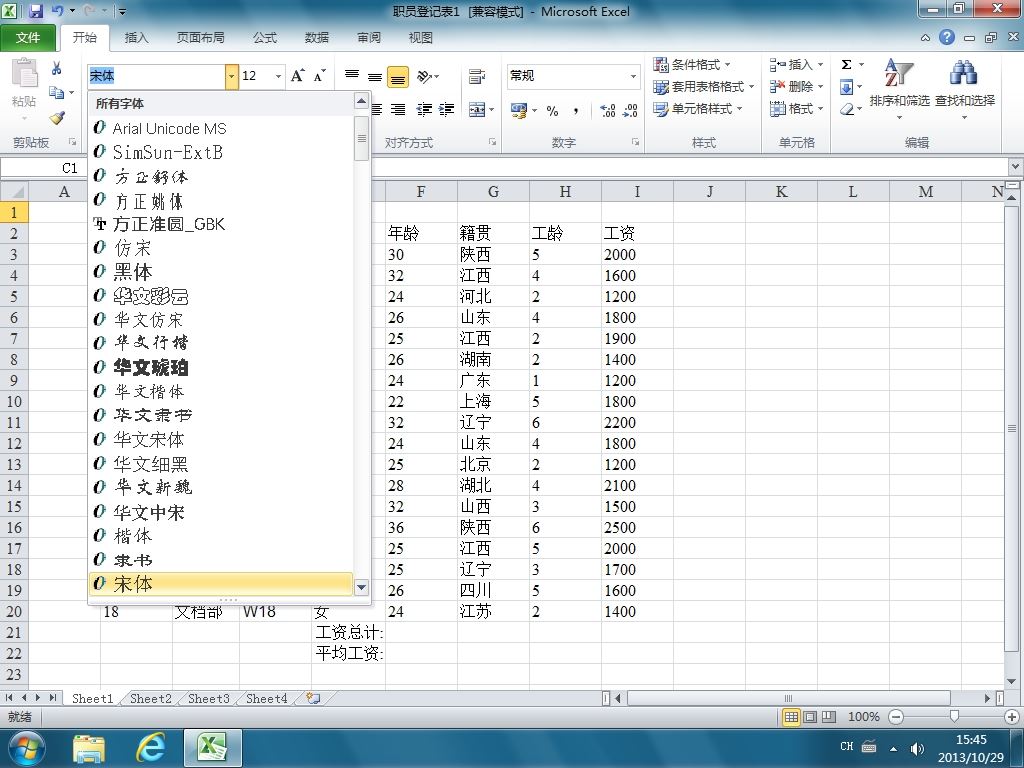Choose 华文楷体 font from list
Image resolution: width=1024 pixels, height=768 pixels.
[x=221, y=392]
